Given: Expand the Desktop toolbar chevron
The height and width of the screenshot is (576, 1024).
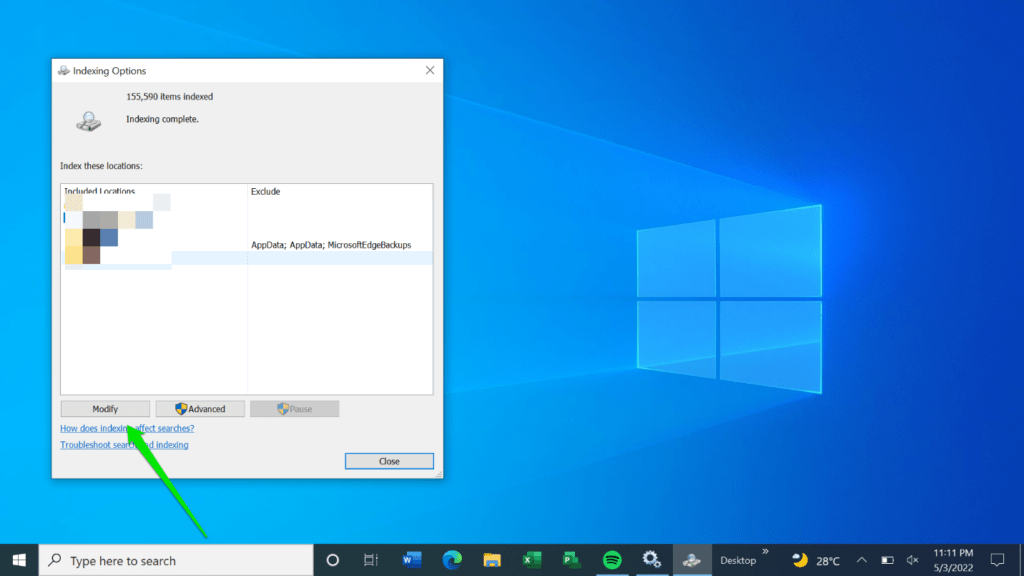Looking at the screenshot, I should (767, 554).
